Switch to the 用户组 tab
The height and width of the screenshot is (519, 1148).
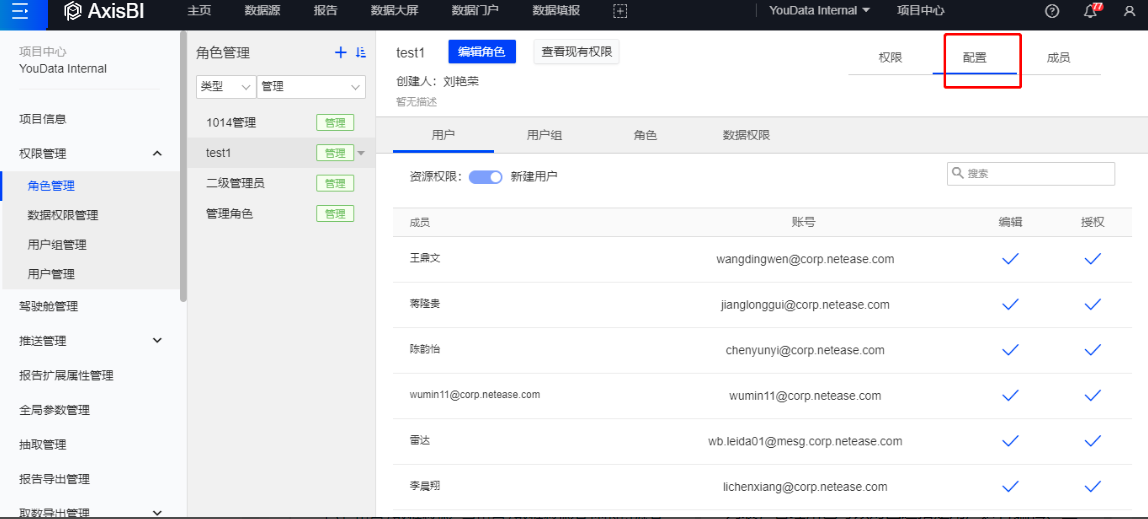(x=544, y=135)
